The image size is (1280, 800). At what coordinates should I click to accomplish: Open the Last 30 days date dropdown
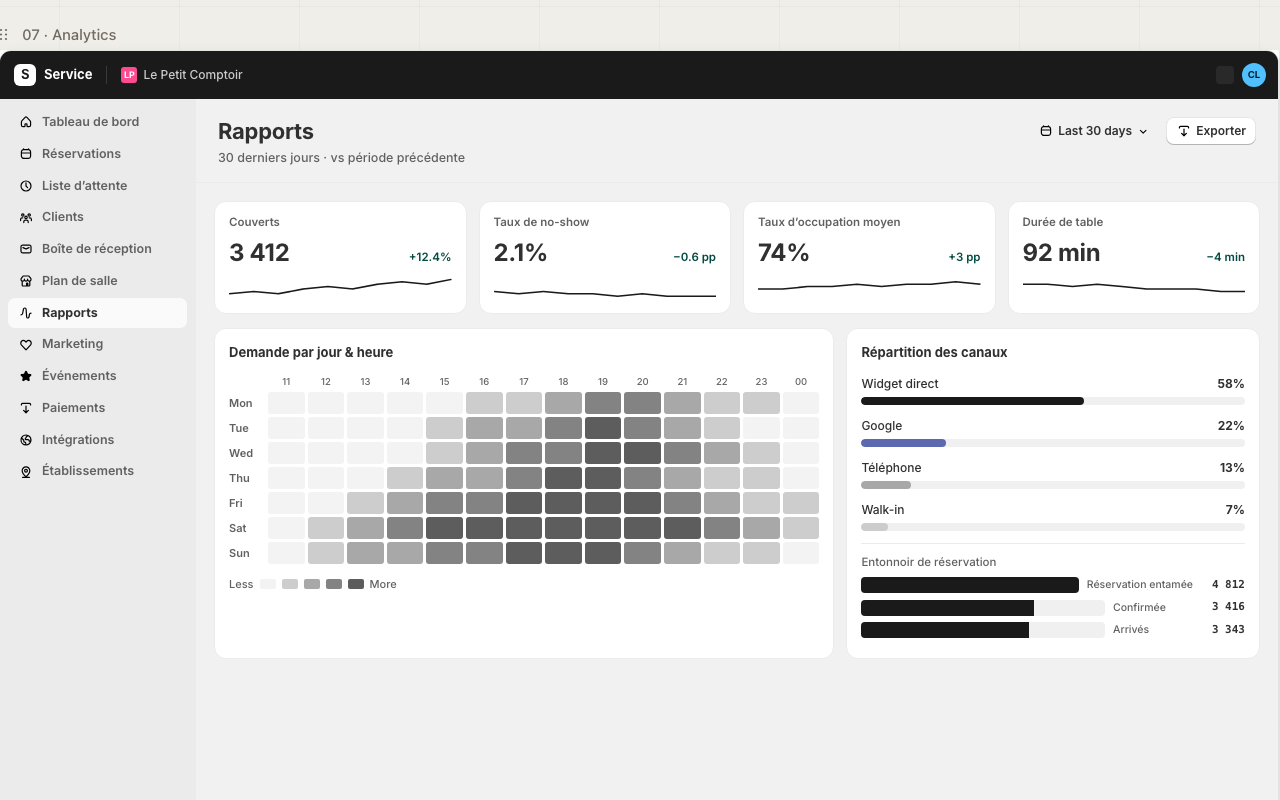(x=1094, y=131)
